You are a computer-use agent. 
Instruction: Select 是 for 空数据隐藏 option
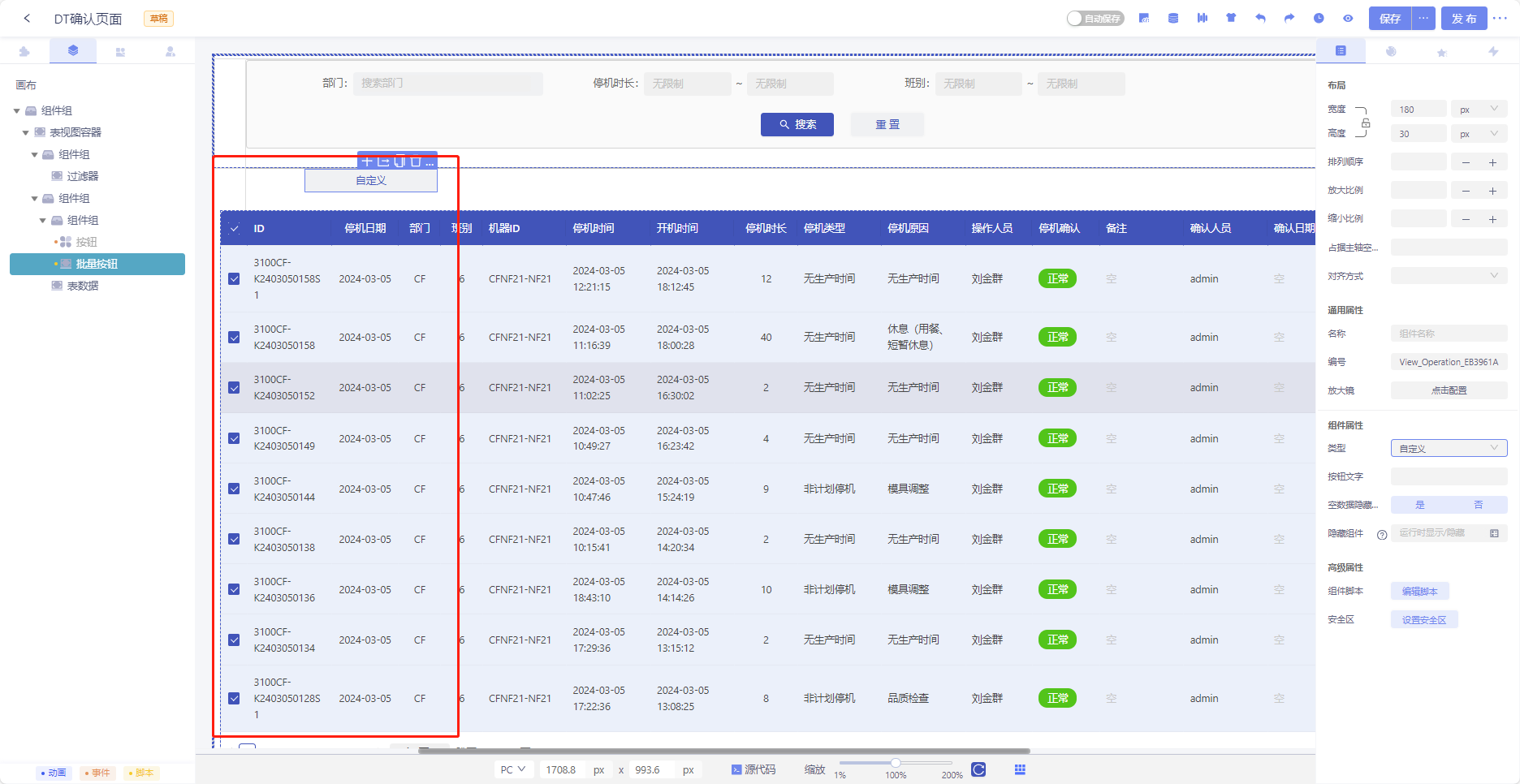click(x=1420, y=505)
